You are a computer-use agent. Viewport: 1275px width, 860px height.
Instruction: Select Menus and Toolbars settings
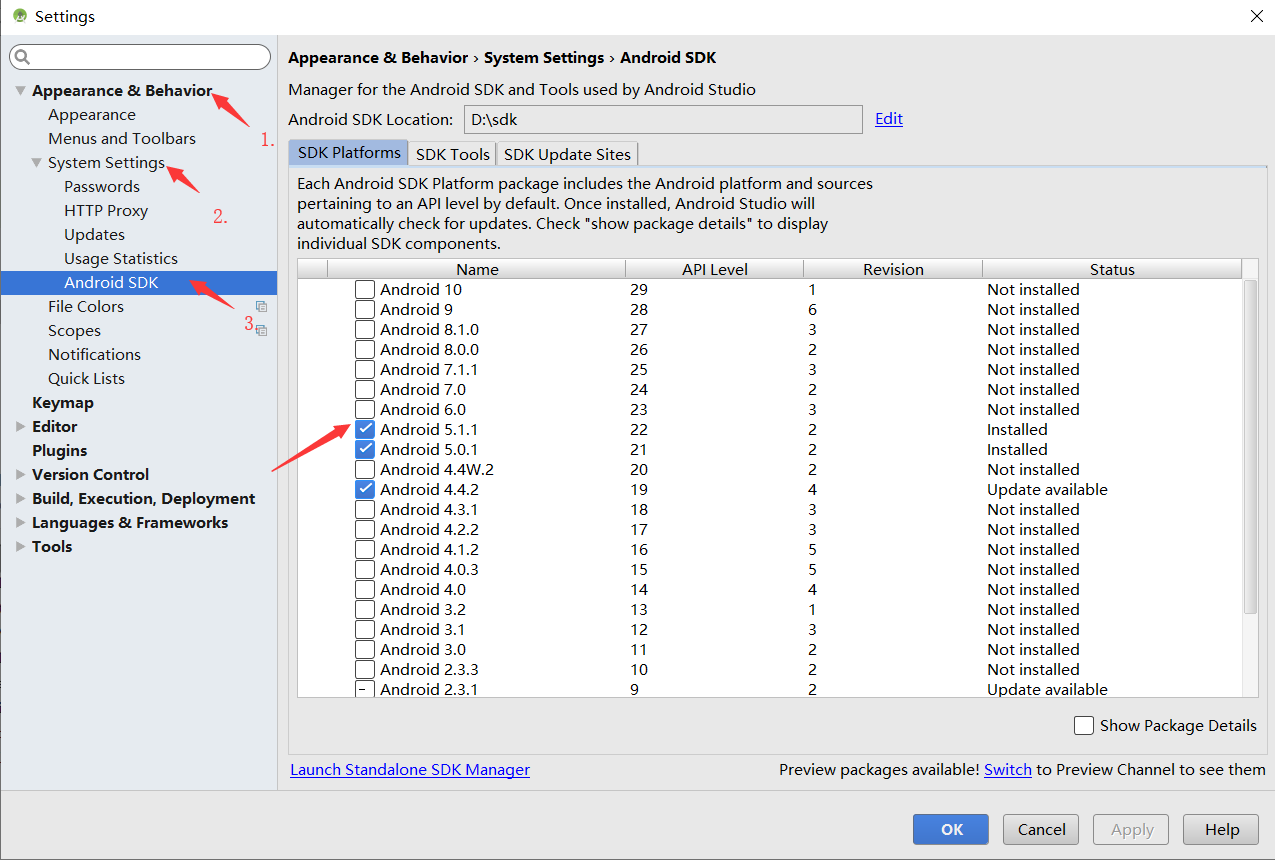pyautogui.click(x=122, y=139)
